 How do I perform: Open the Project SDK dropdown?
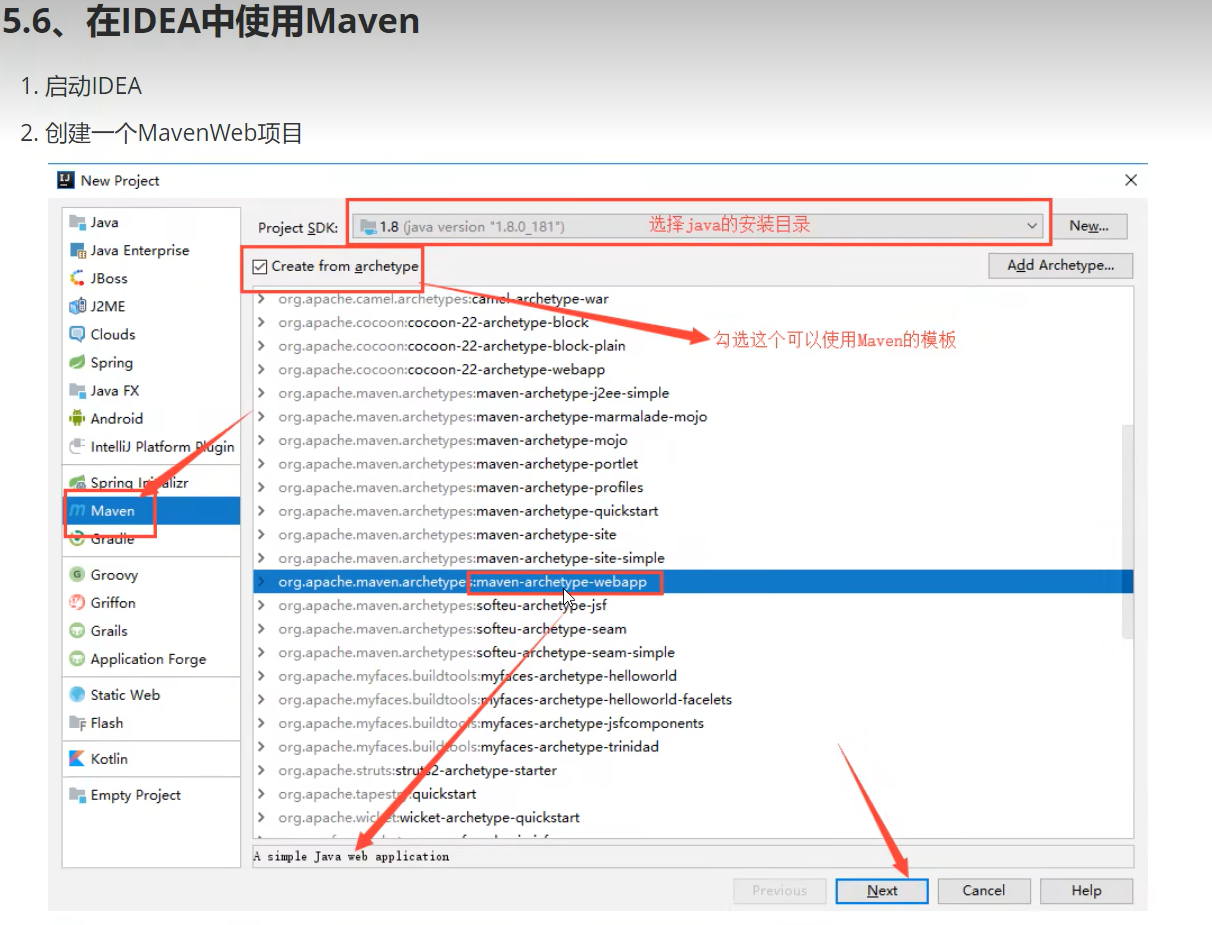(698, 227)
